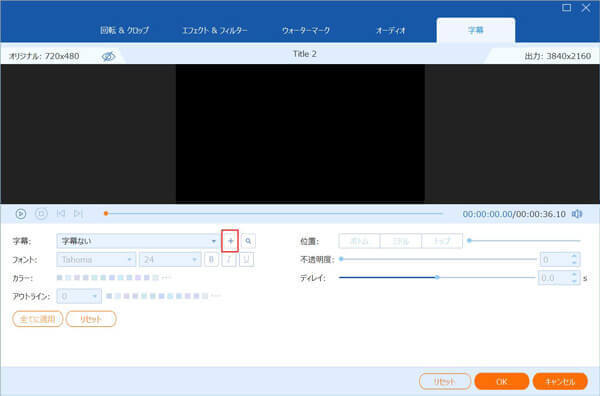600x396 pixels.
Task: Stop the video playback
Action: coord(41,213)
